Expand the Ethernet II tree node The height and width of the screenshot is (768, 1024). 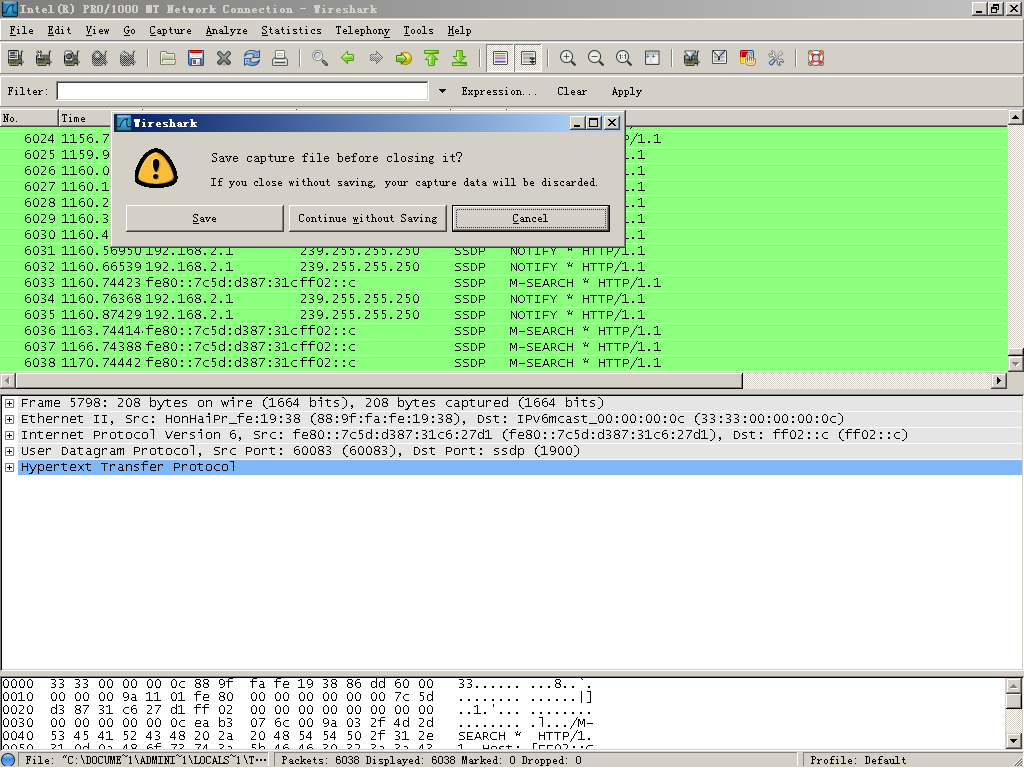tap(9, 419)
